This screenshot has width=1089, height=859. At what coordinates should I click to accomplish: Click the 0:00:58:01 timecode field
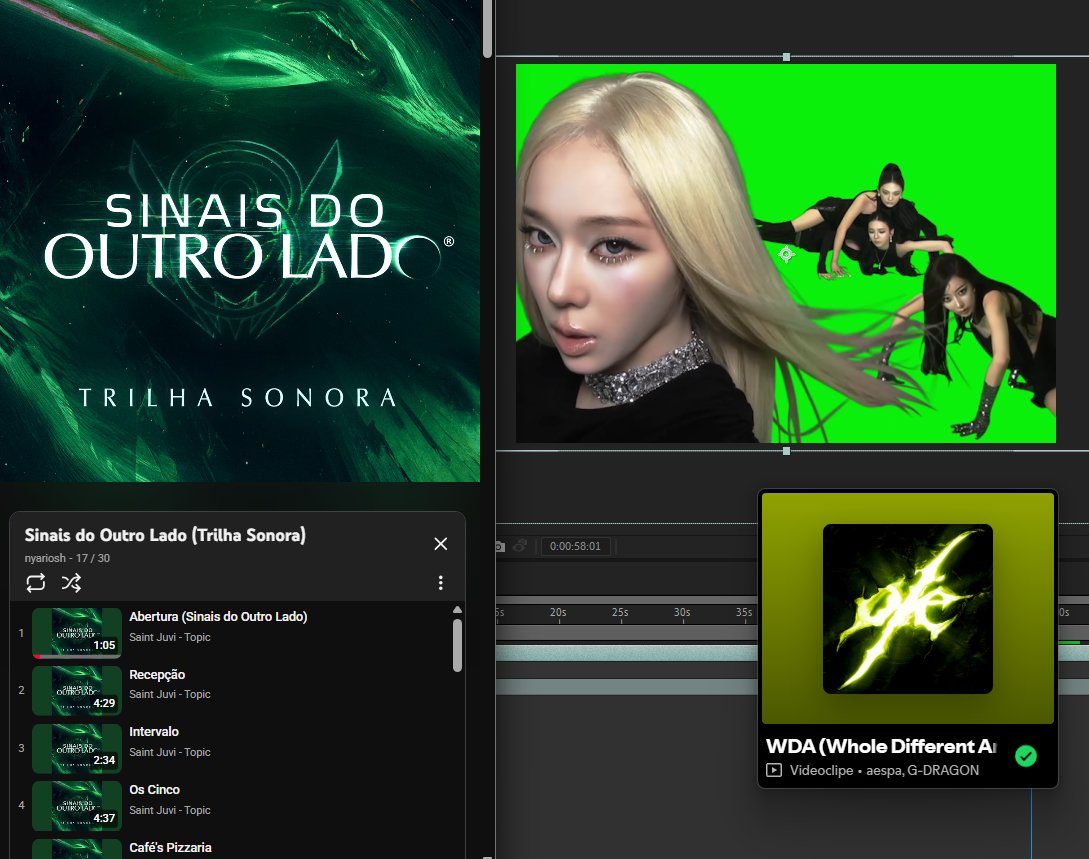(x=575, y=546)
